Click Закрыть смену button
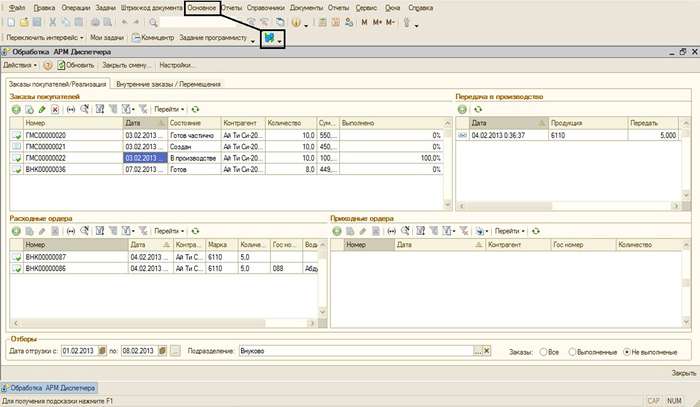This screenshot has height=407, width=700. pos(127,66)
